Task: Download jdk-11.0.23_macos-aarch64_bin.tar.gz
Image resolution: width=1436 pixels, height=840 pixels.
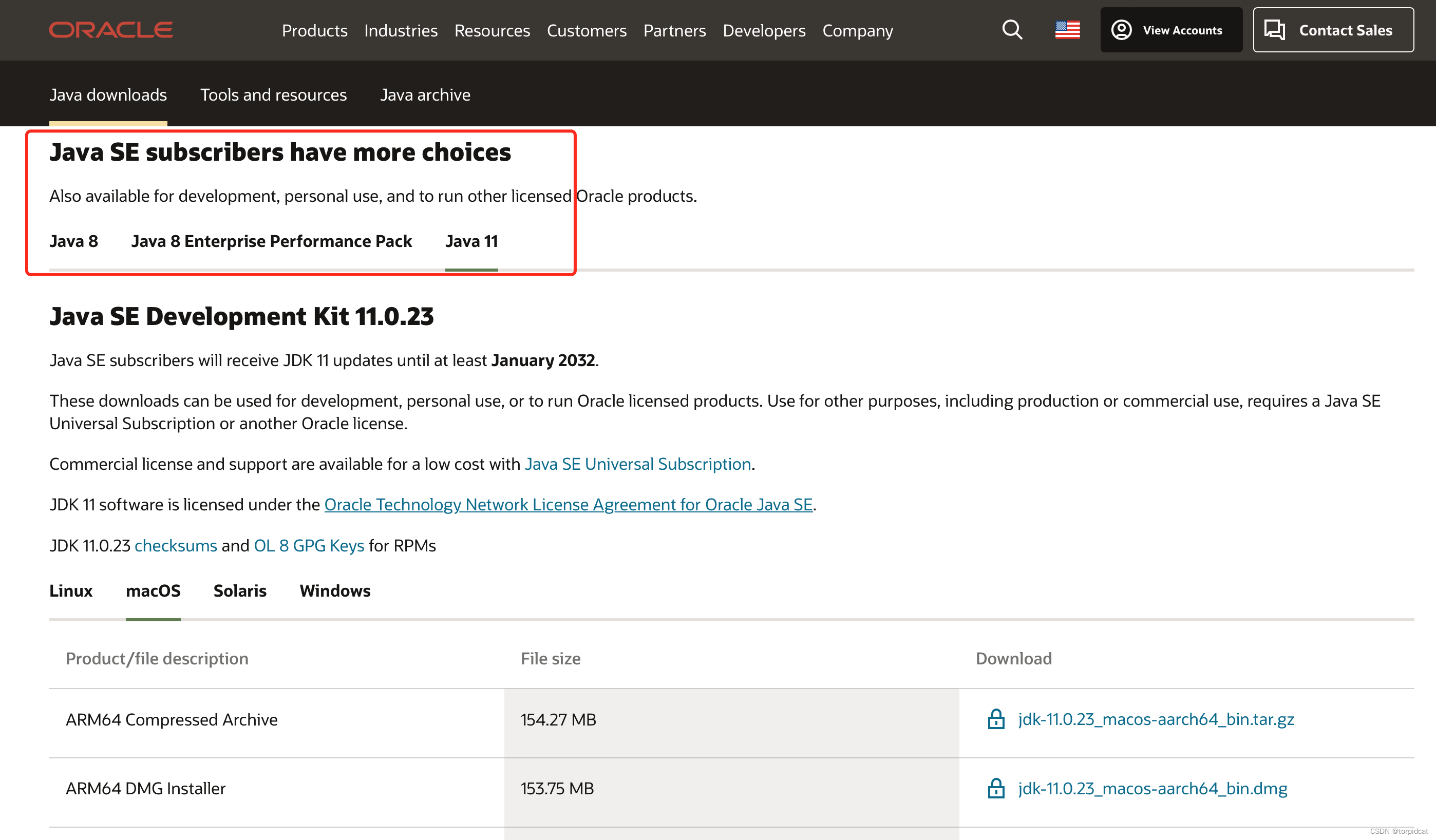Action: [1156, 719]
